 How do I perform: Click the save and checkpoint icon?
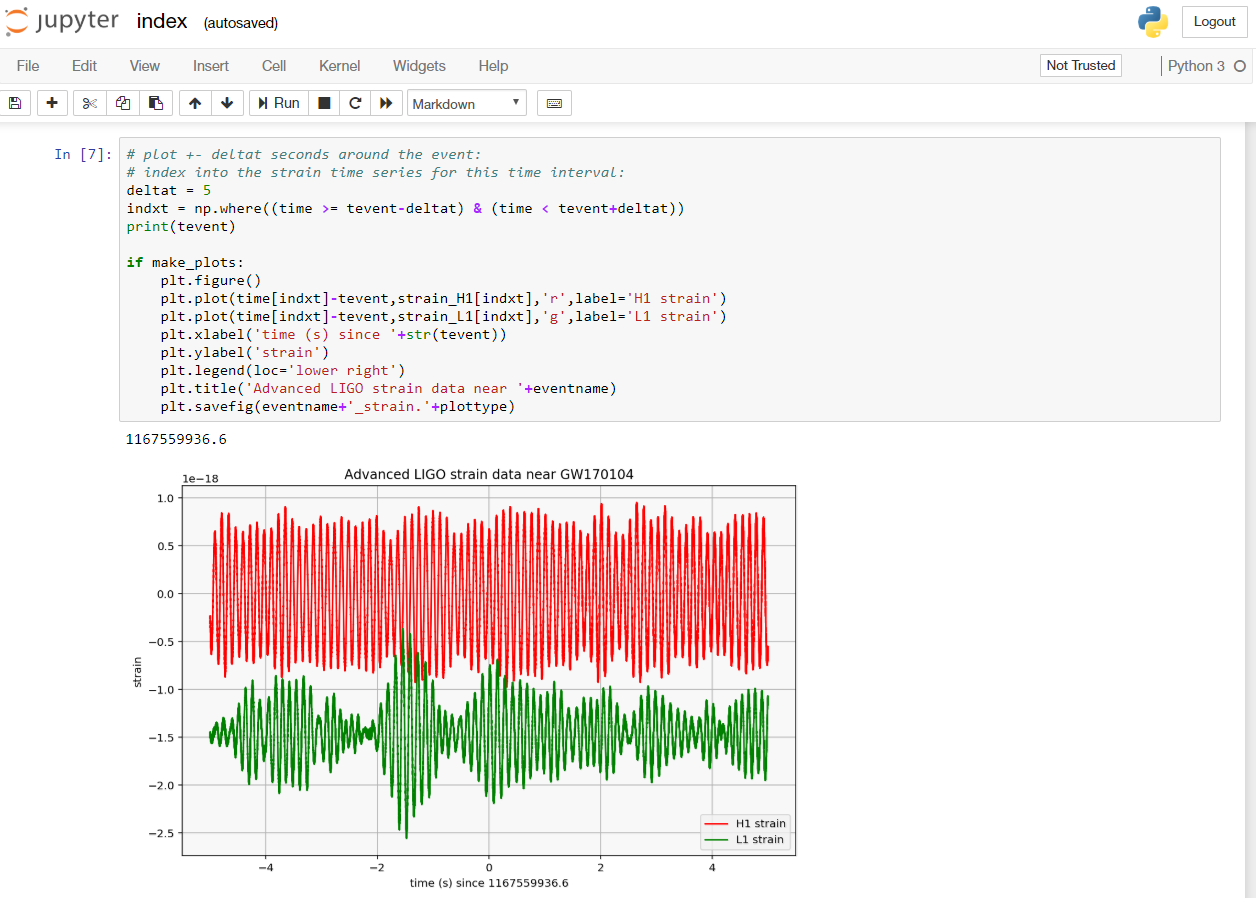coord(14,103)
